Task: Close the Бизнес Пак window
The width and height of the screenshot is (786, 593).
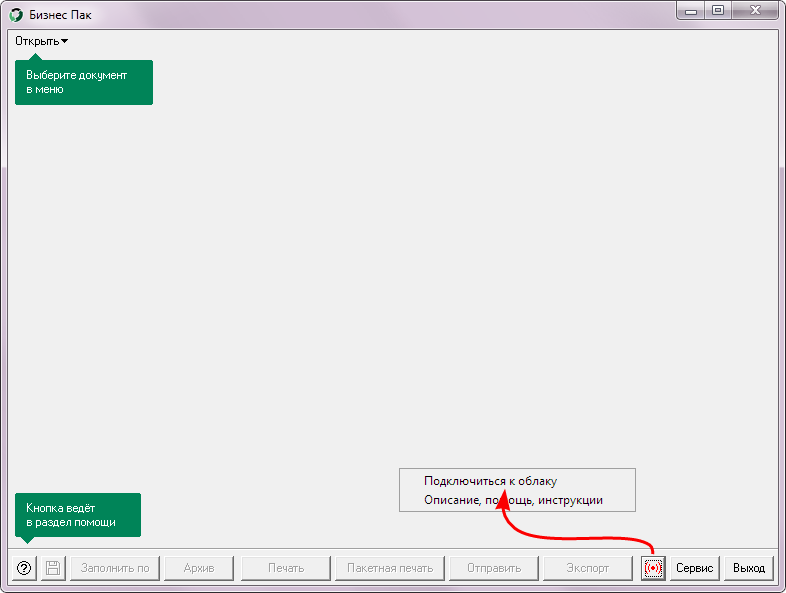Action: click(x=755, y=11)
